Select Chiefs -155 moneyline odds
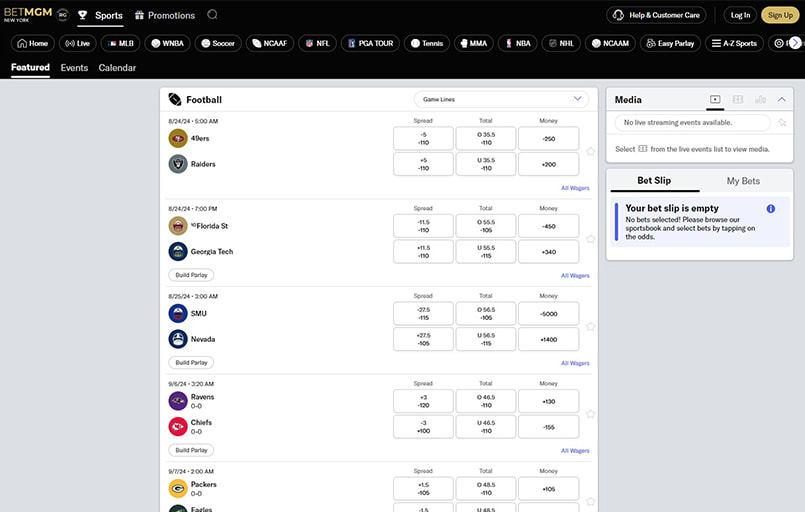 (x=548, y=427)
